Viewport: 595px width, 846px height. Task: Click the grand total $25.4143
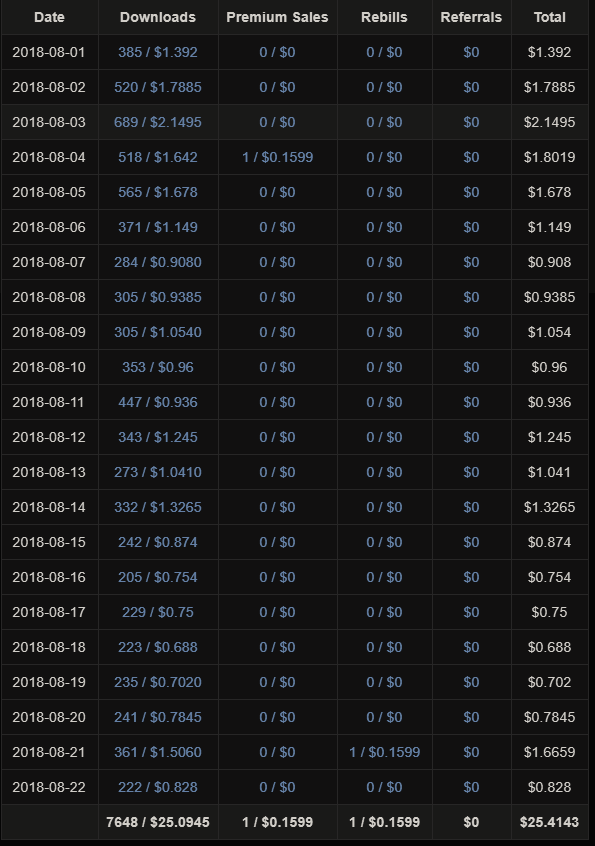[550, 822]
